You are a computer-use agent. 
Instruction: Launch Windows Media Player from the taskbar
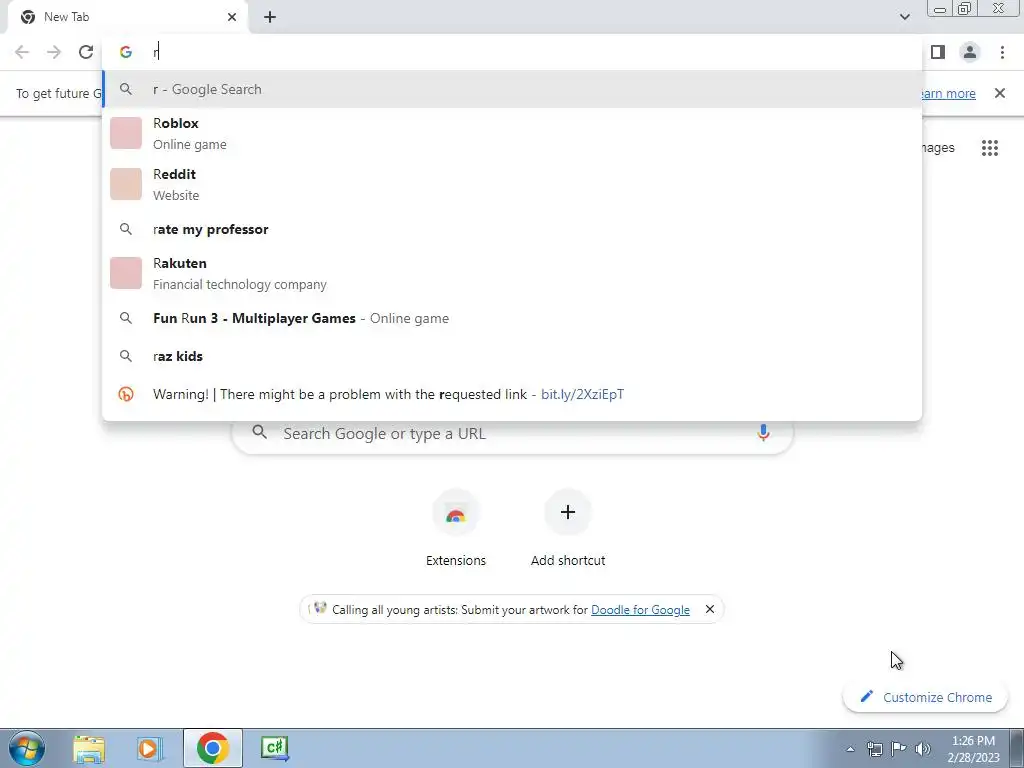coord(150,748)
